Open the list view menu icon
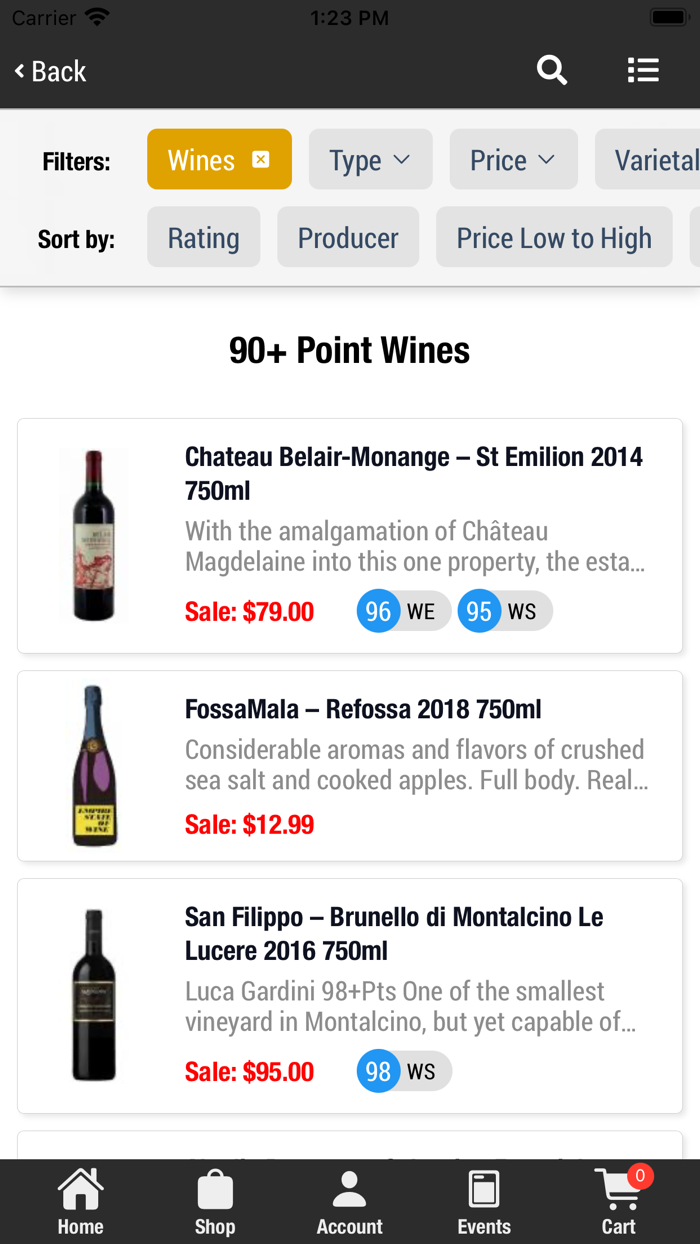The width and height of the screenshot is (700, 1244). tap(643, 71)
